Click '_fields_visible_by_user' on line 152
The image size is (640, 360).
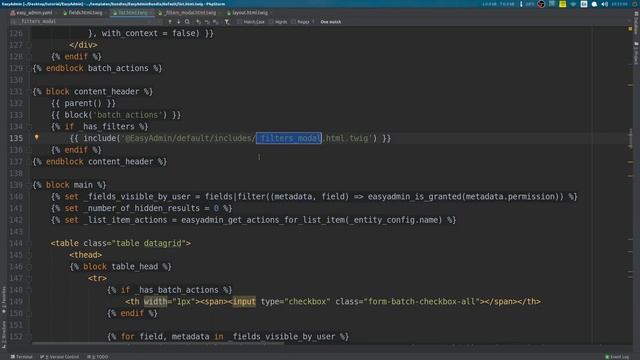(281, 337)
